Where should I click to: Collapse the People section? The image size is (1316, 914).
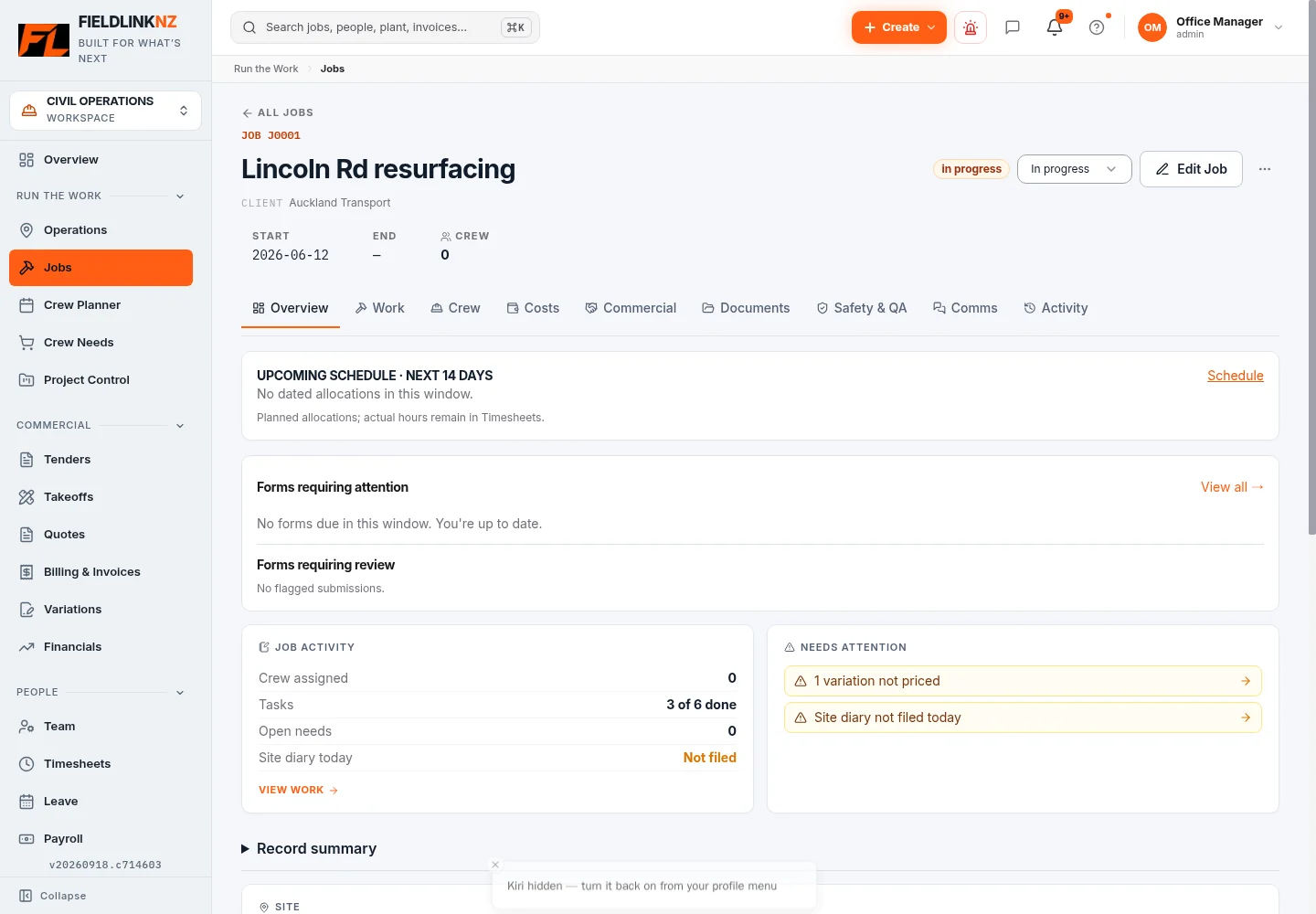click(180, 692)
